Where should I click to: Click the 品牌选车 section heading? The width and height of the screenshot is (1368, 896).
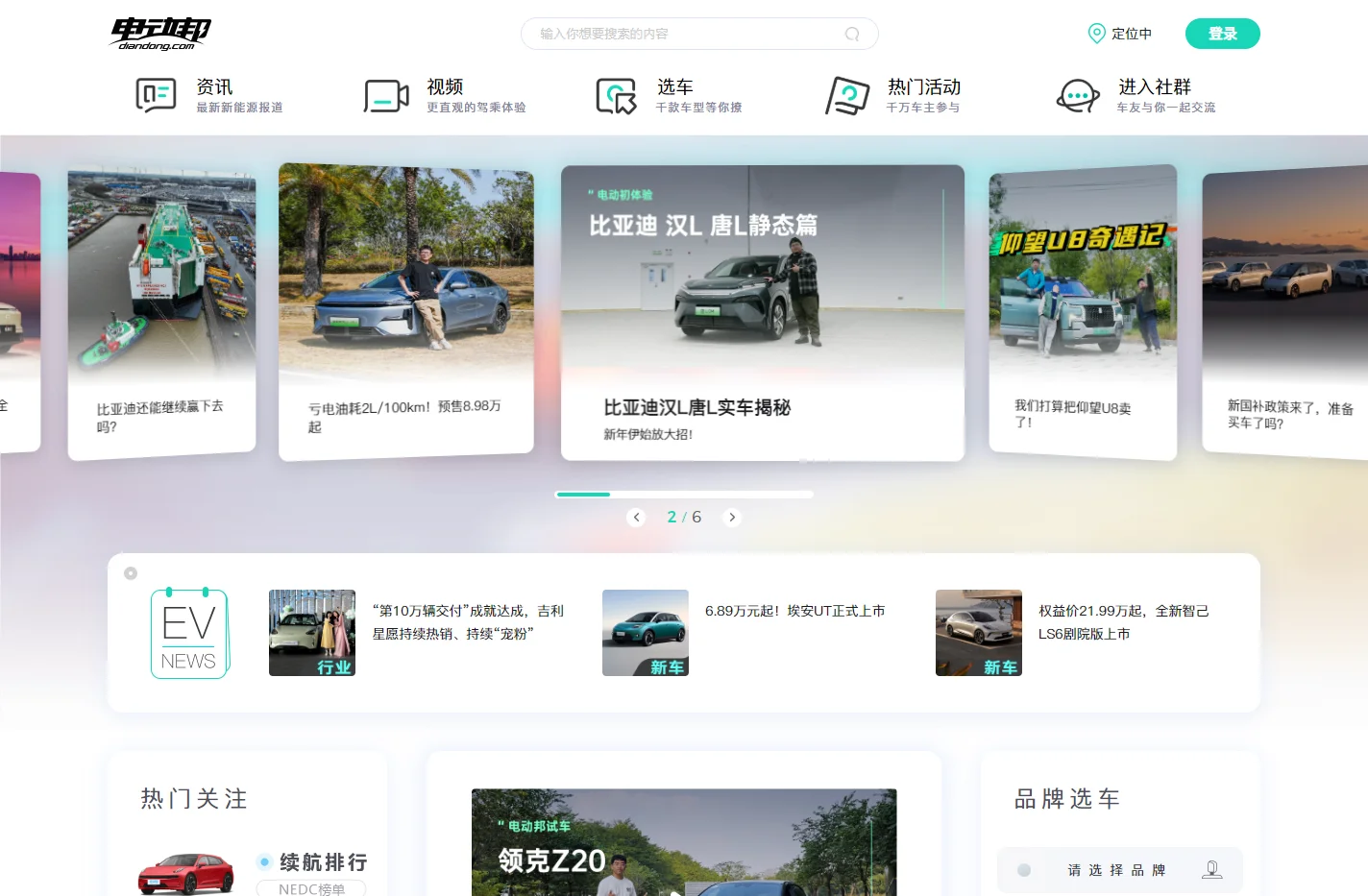click(1067, 799)
